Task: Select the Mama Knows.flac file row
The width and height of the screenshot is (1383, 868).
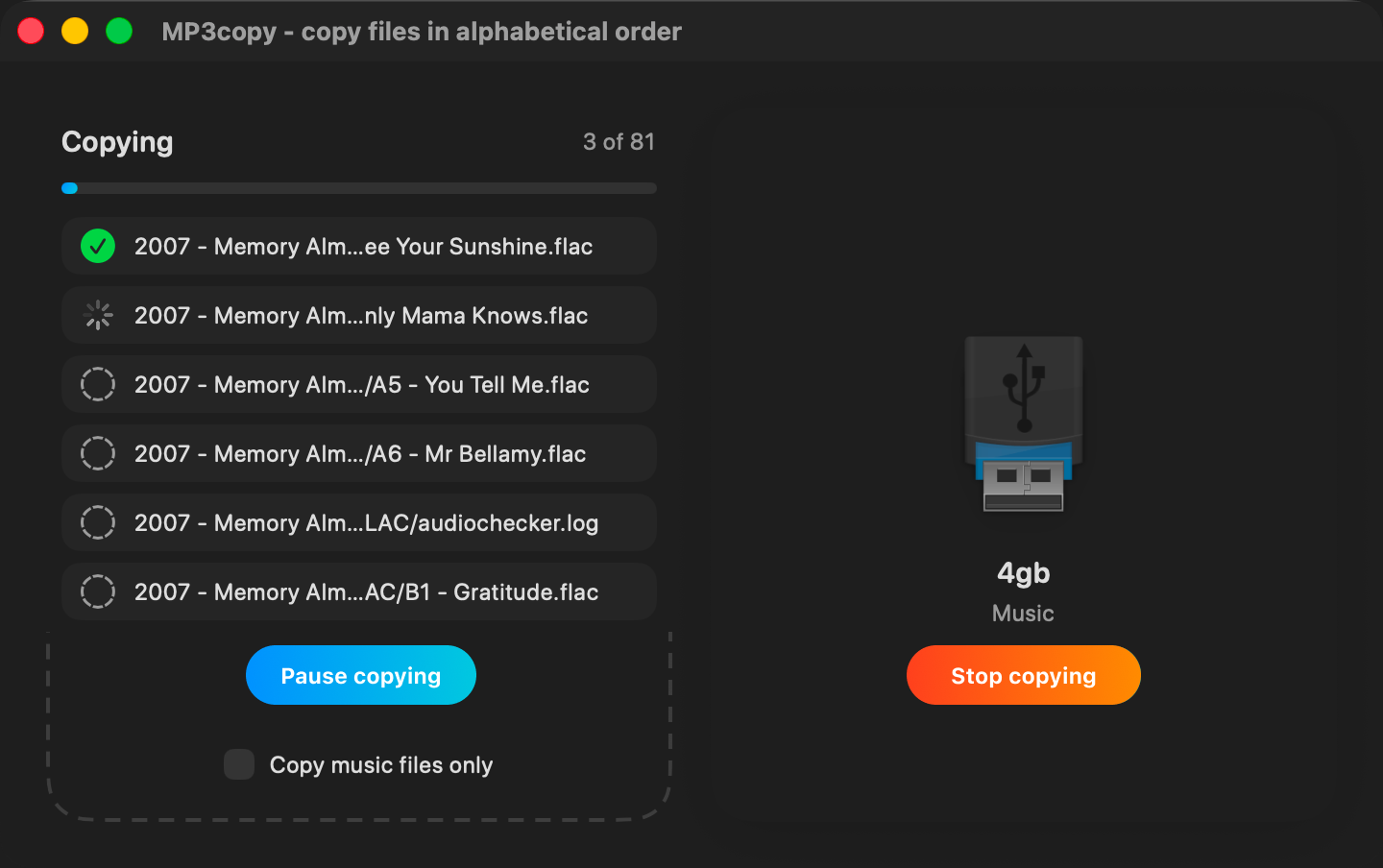Action: [359, 315]
